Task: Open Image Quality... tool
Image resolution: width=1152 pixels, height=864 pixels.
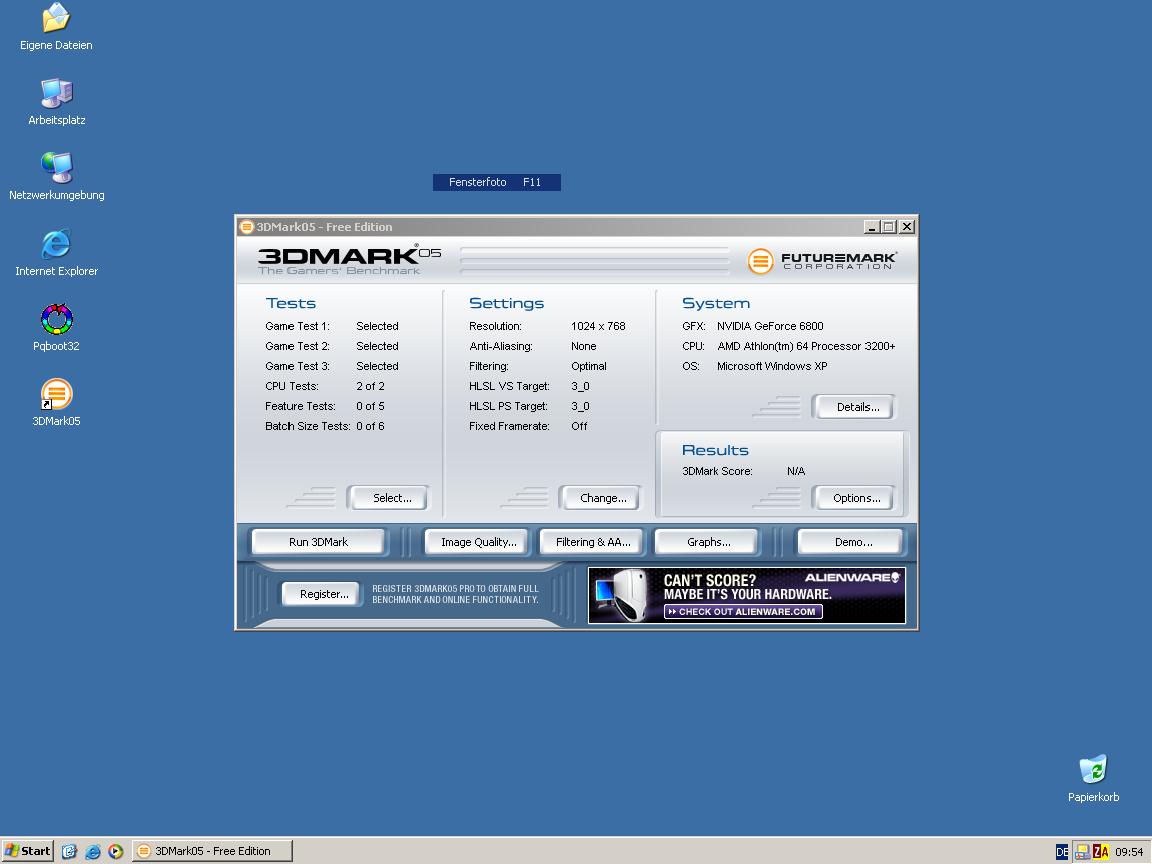Action: point(477,541)
